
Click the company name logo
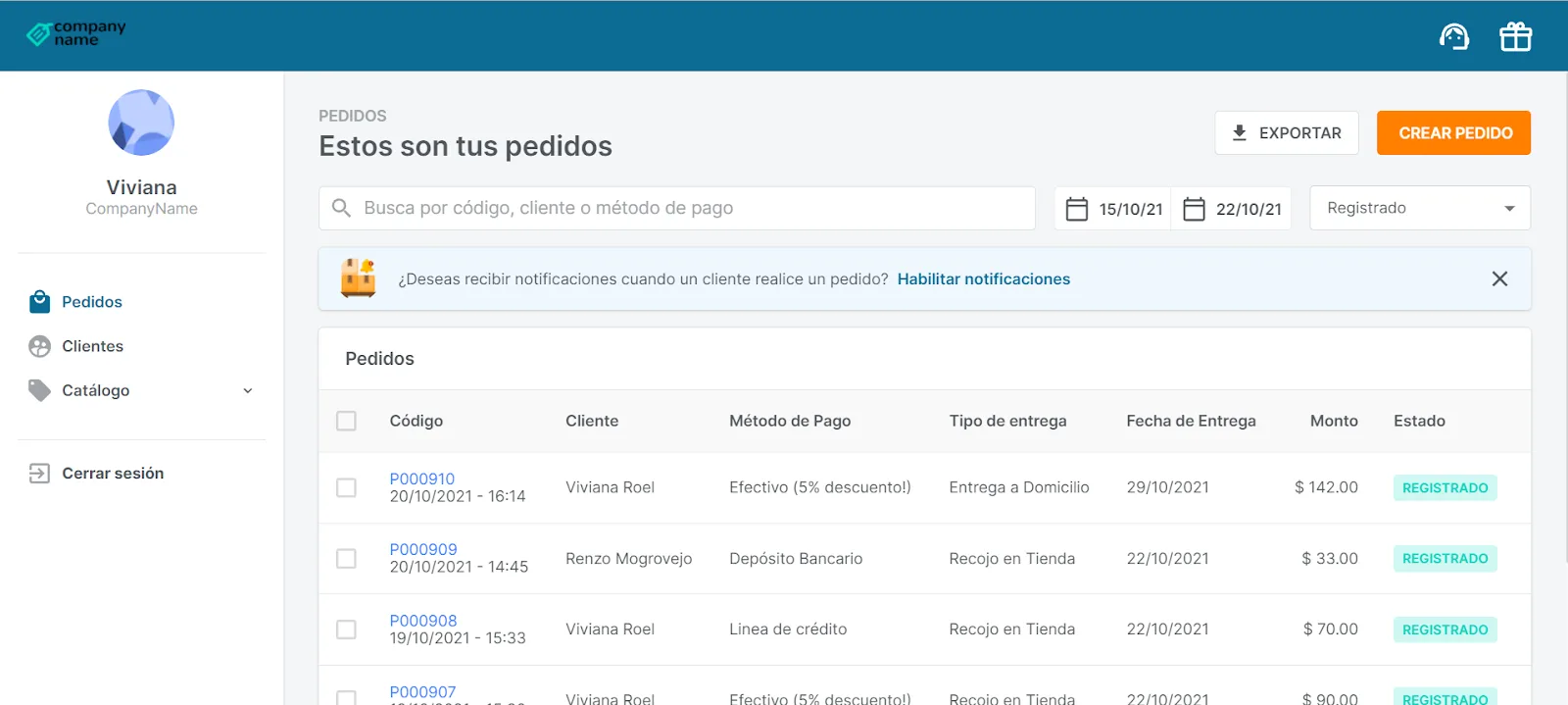[76, 34]
